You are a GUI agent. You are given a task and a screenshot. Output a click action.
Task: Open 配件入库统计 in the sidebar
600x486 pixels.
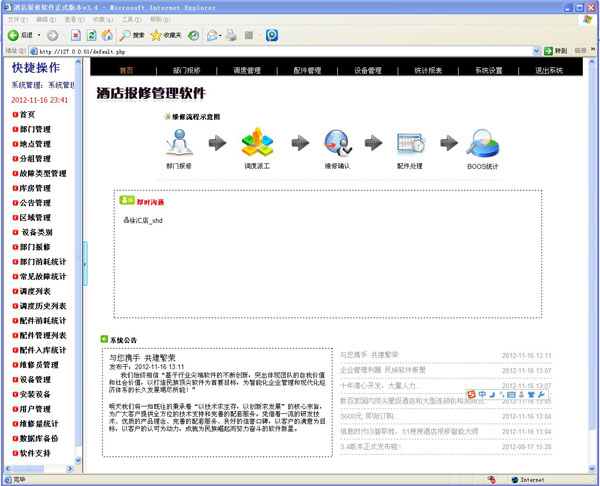[43, 350]
